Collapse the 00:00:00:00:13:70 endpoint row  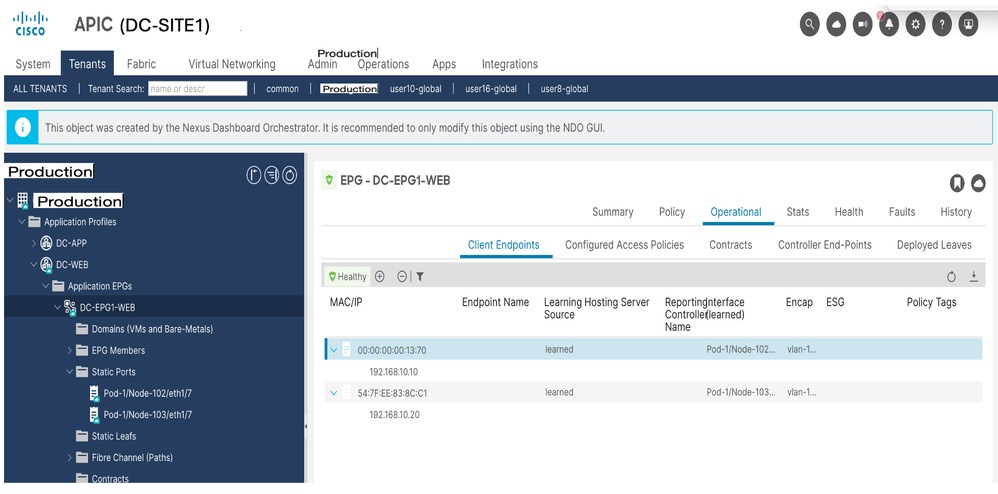pos(334,349)
